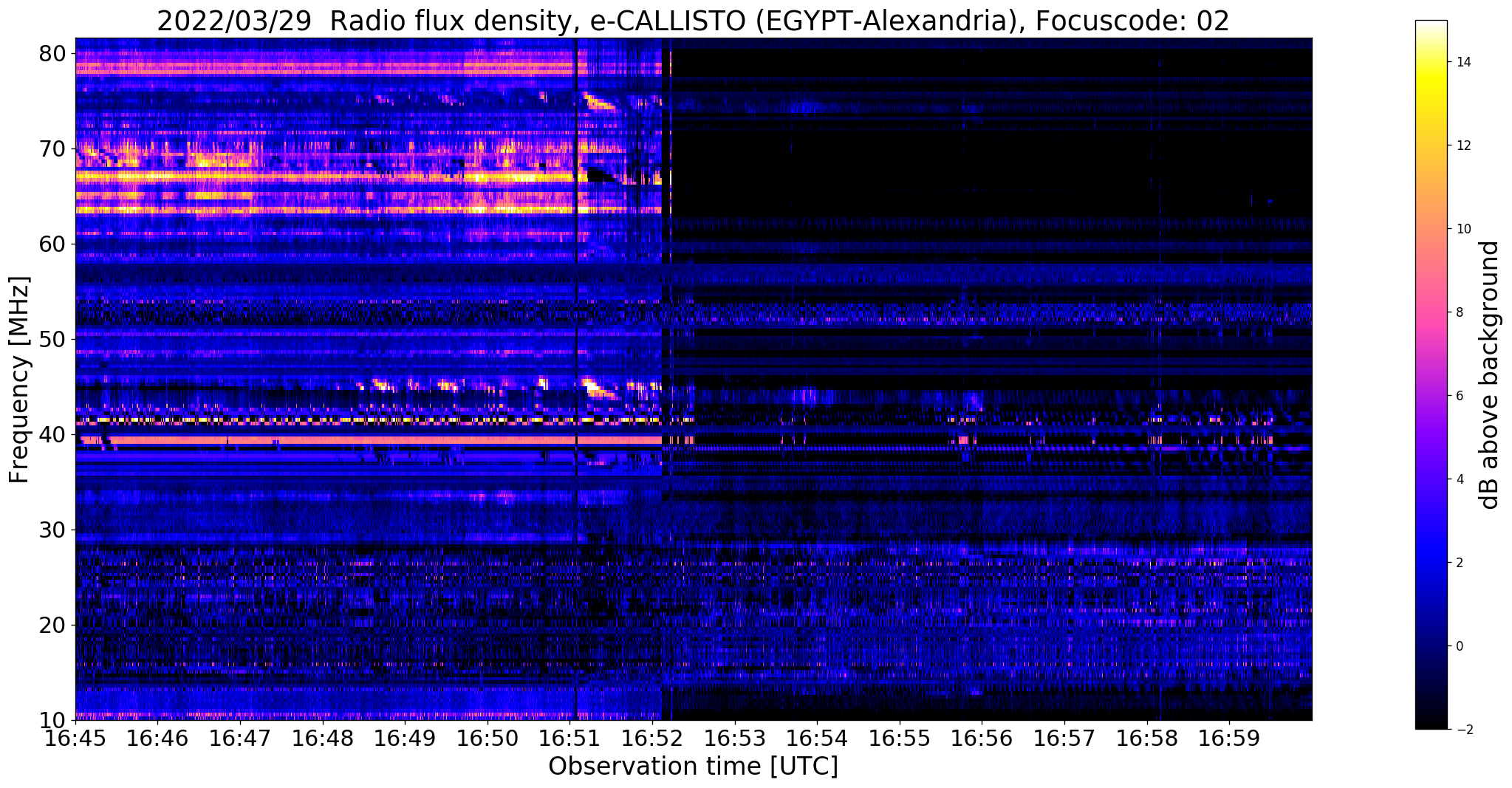This screenshot has height=788, width=1512.
Task: Click the colorbar tick label −2
Action: tap(1463, 730)
